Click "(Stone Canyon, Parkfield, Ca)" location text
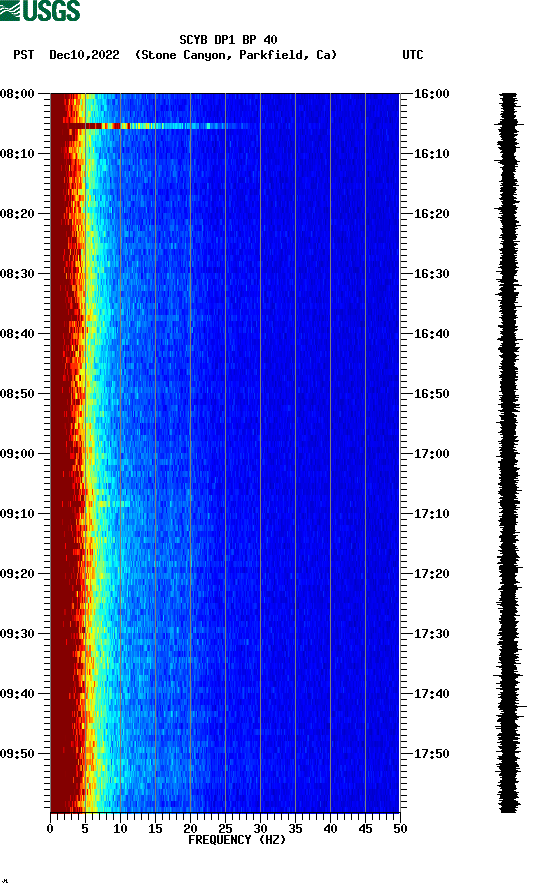The image size is (552, 892). coord(236,55)
